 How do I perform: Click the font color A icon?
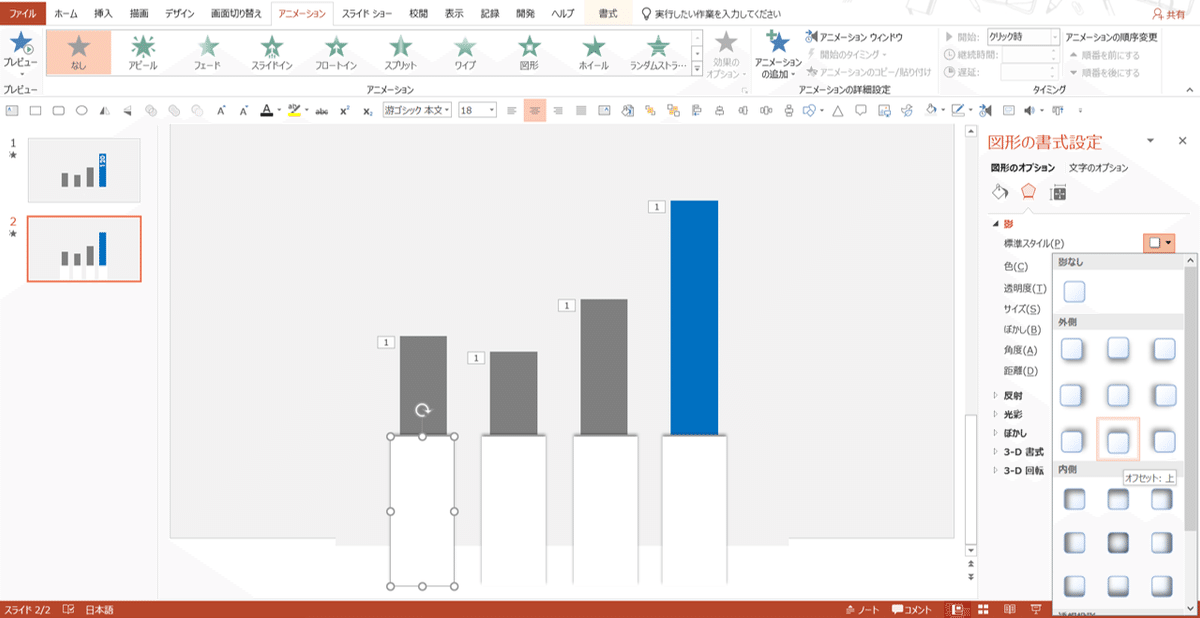pyautogui.click(x=265, y=110)
